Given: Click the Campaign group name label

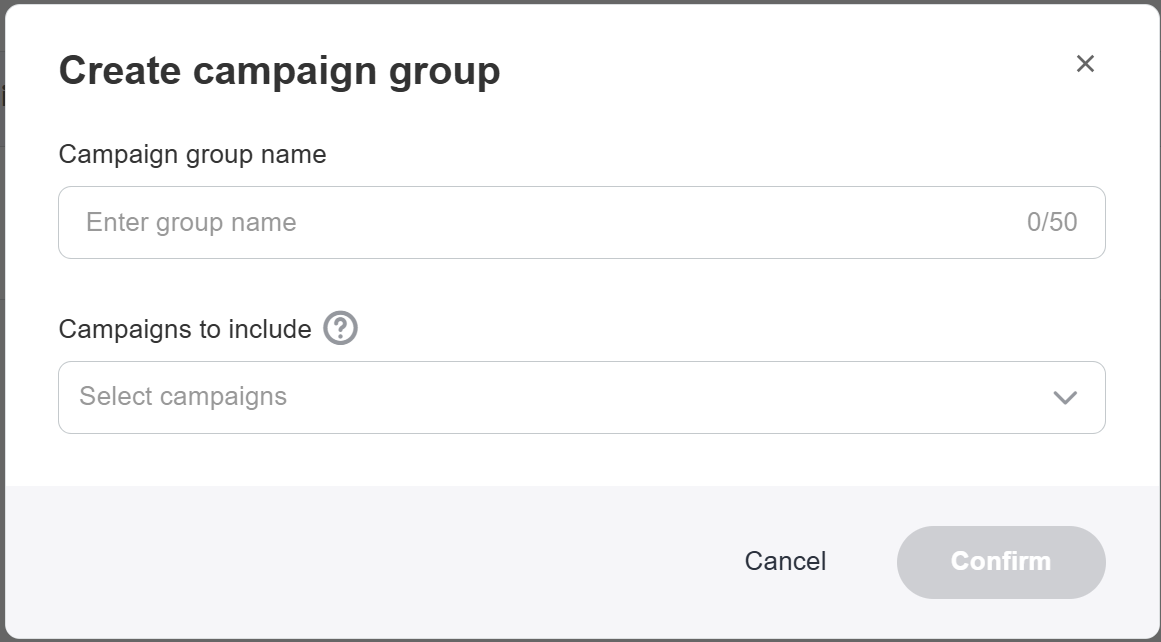Looking at the screenshot, I should coord(193,154).
